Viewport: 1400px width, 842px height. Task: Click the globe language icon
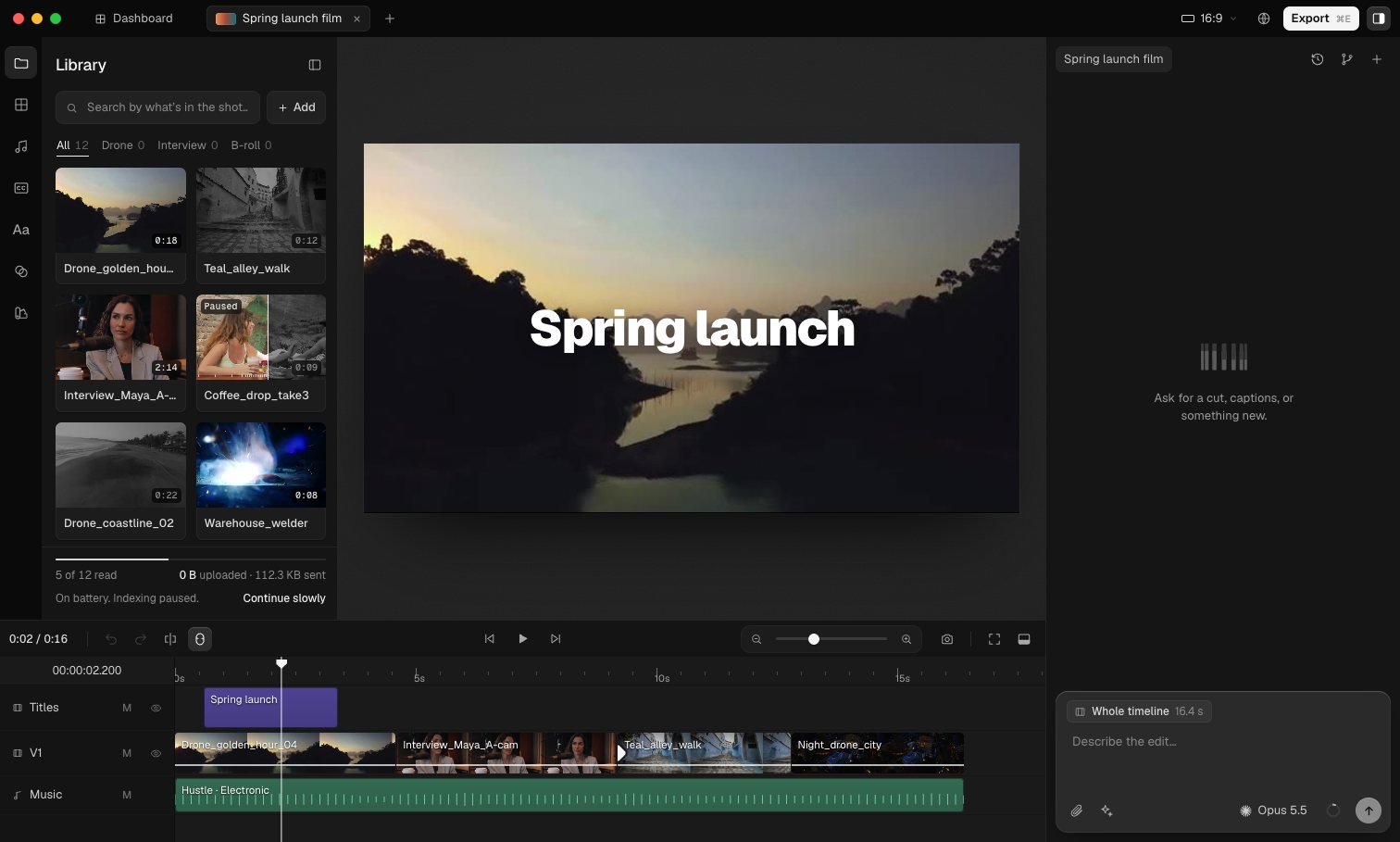(x=1264, y=19)
